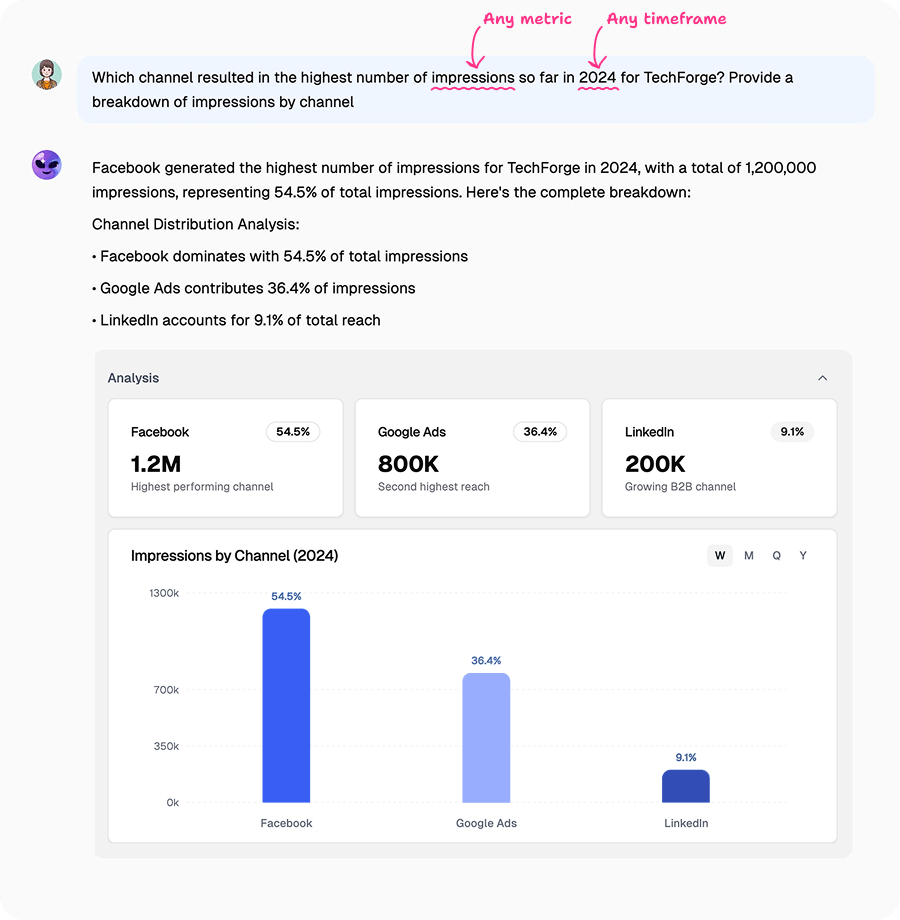Click the Facebook bar in the chart
This screenshot has width=900, height=920.
point(286,705)
